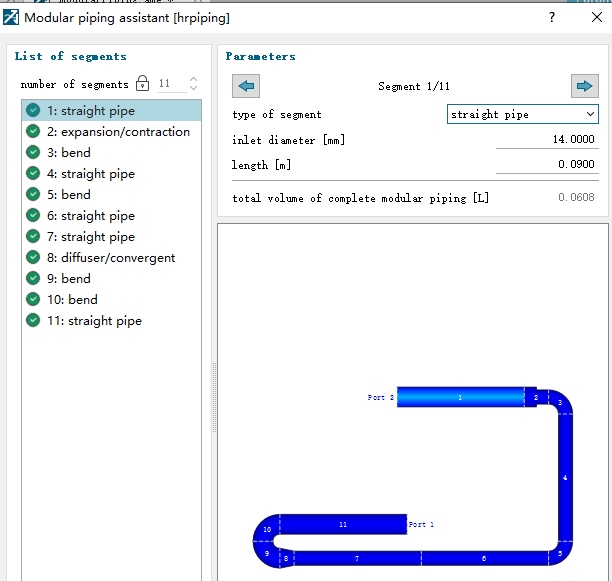This screenshot has height=581, width=612.
Task: Increase the number of segments with up arrow
Action: point(193,80)
